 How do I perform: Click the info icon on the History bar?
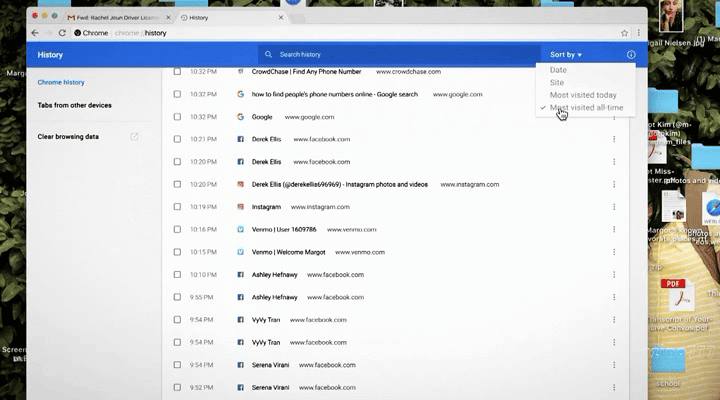pyautogui.click(x=631, y=55)
